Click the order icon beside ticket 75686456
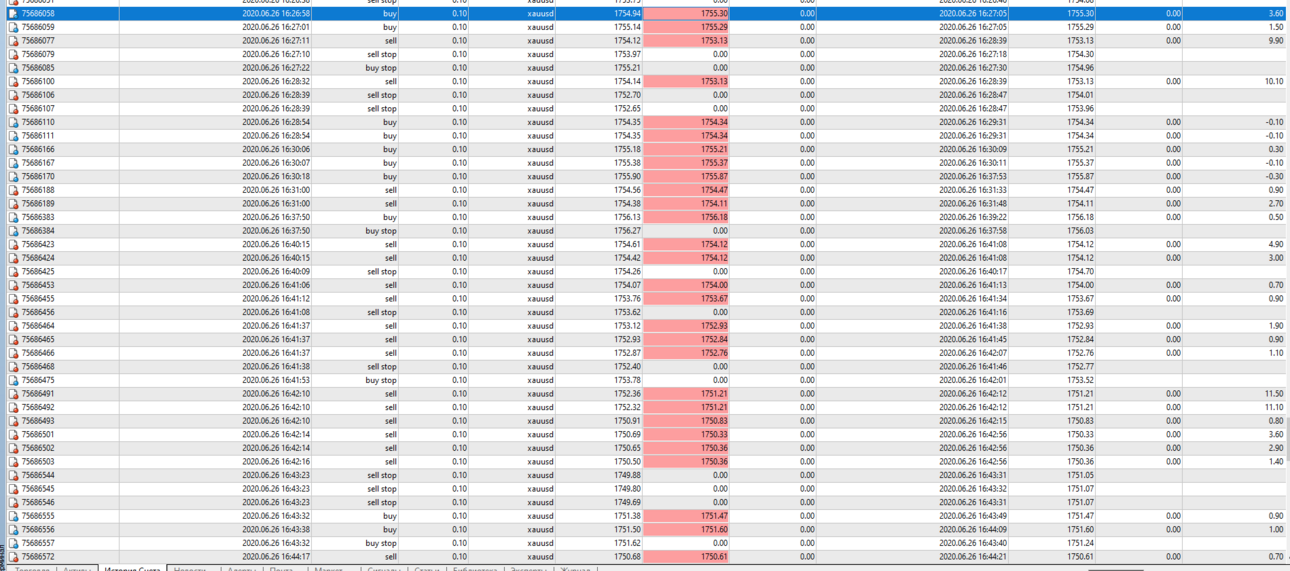 [x=13, y=312]
